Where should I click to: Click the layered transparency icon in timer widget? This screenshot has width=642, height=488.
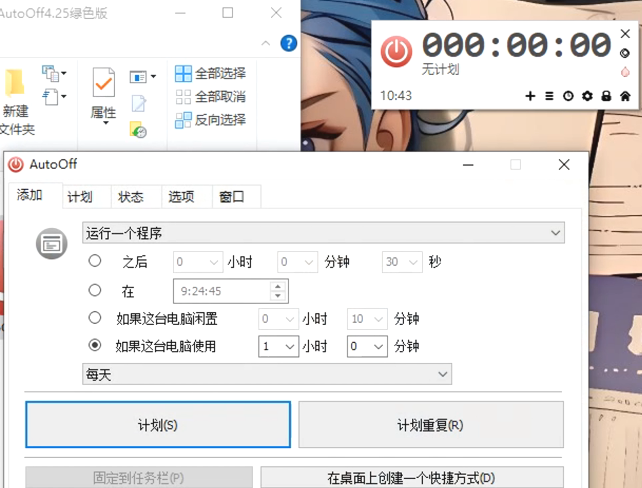pyautogui.click(x=625, y=53)
